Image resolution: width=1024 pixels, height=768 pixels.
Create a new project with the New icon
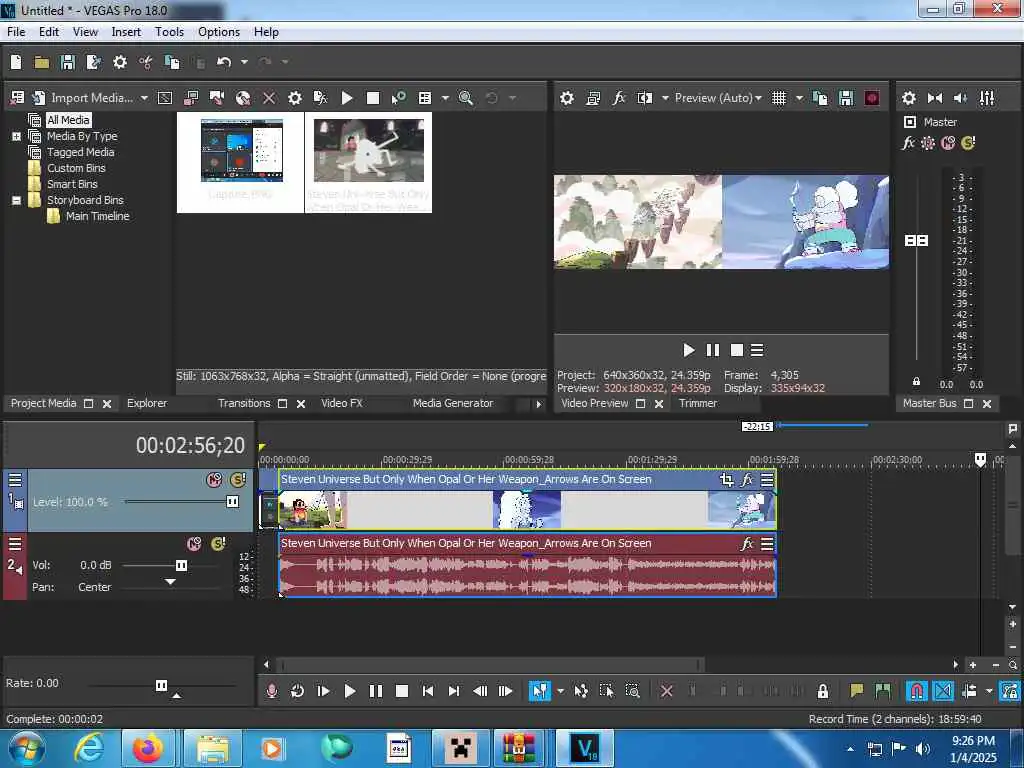click(x=16, y=62)
